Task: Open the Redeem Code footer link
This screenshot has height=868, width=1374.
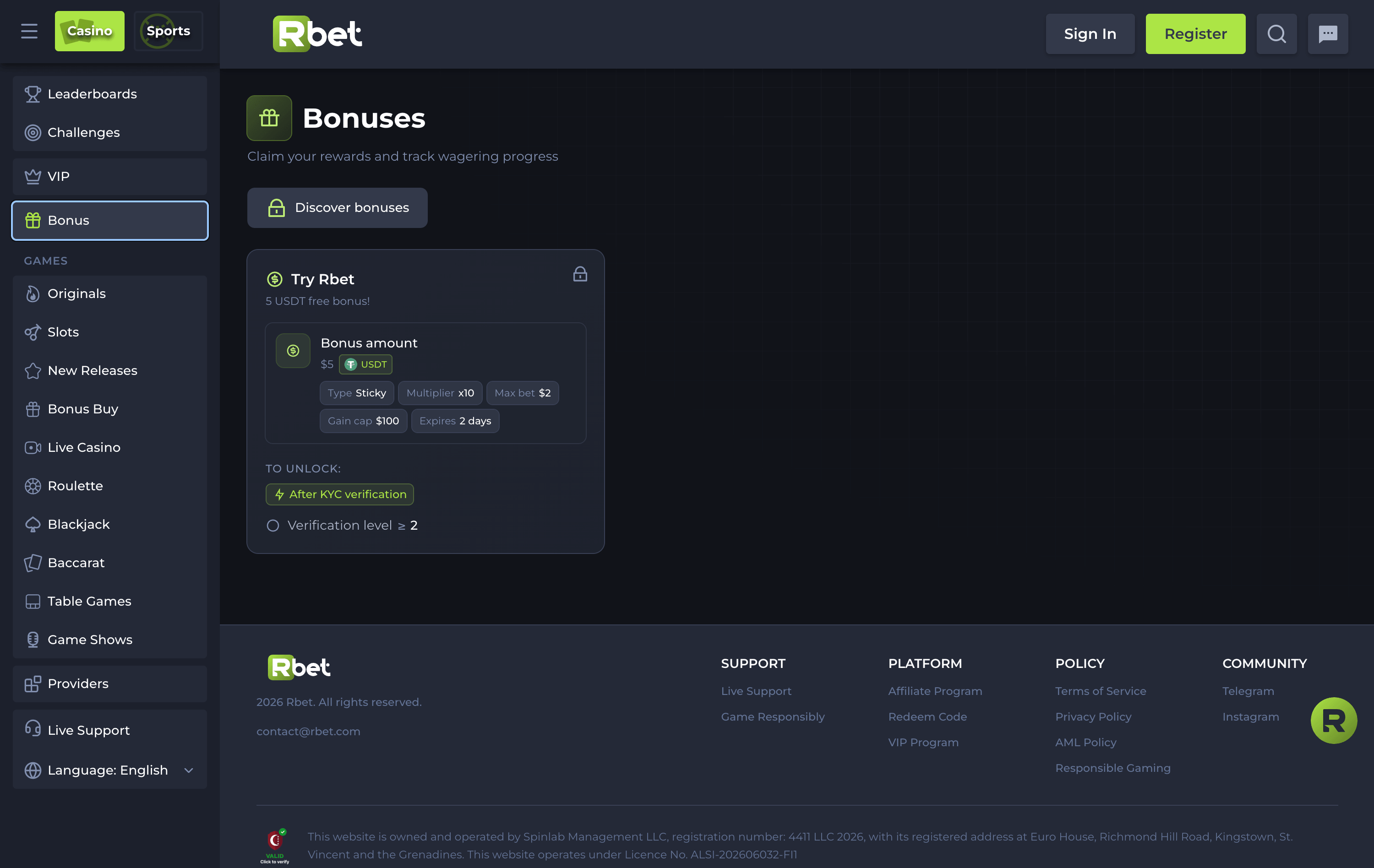Action: (x=927, y=717)
